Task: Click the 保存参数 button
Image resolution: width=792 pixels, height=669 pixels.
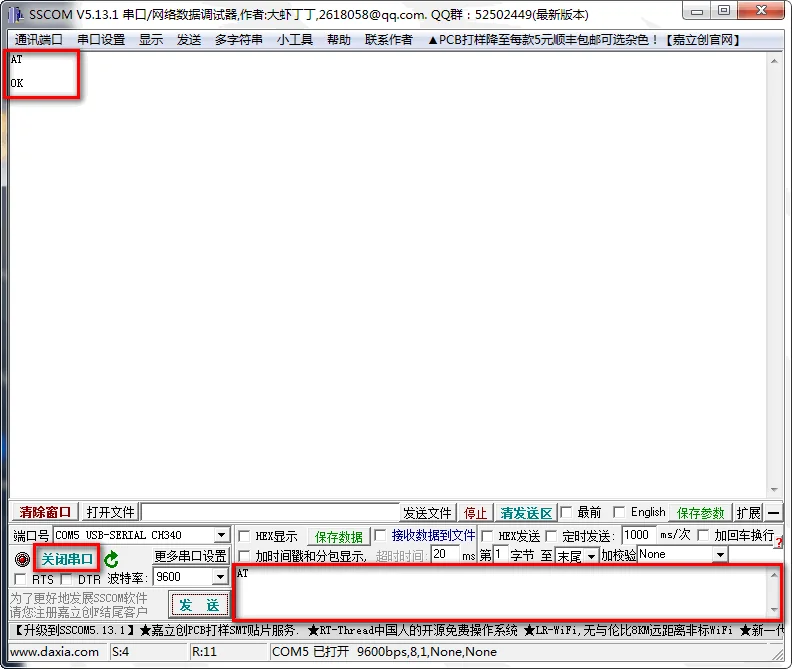Action: tap(700, 513)
